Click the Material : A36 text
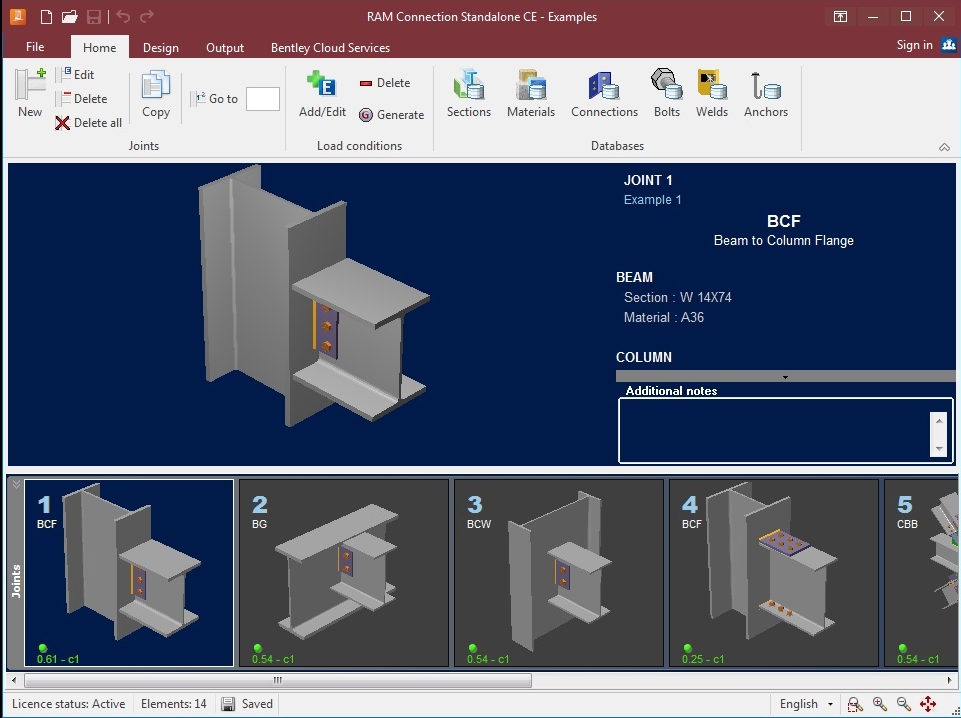Screen dimensions: 961x718 click(664, 317)
